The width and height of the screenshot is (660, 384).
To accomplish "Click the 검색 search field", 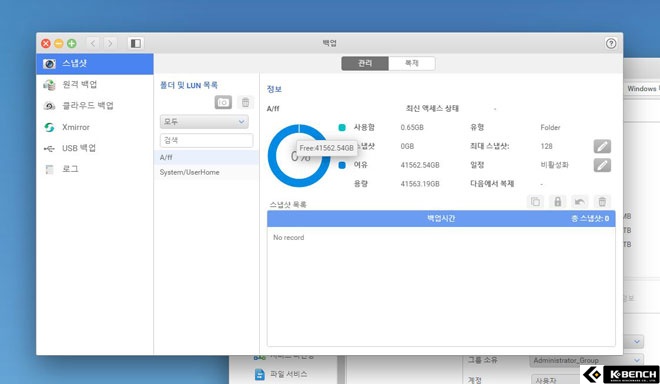I will [206, 140].
